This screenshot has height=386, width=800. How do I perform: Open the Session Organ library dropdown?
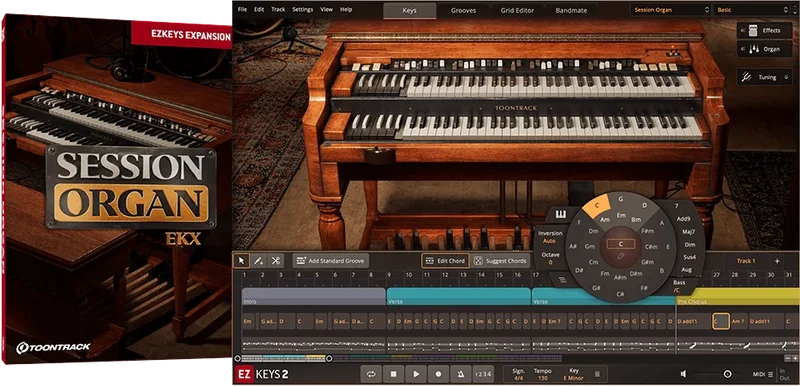click(x=671, y=10)
